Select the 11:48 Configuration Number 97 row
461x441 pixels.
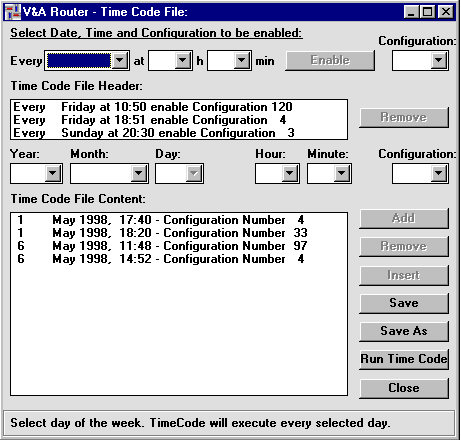pyautogui.click(x=179, y=246)
